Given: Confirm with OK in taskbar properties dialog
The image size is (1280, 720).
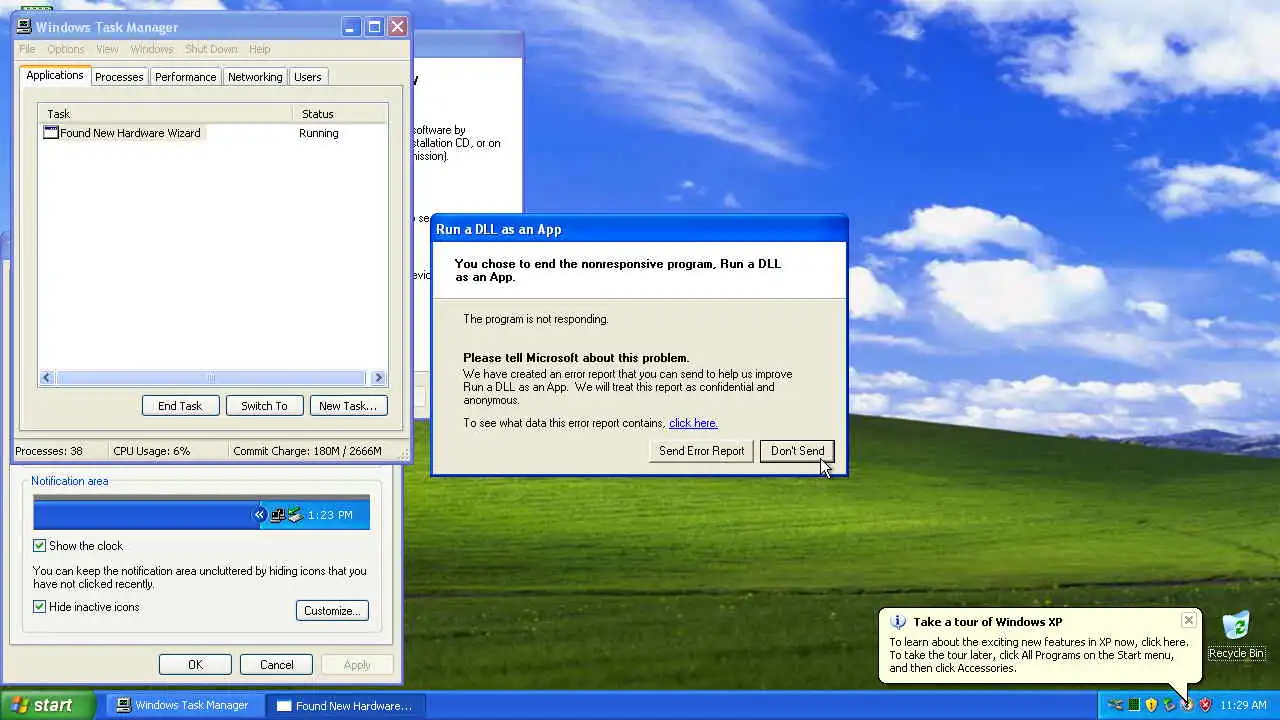Looking at the screenshot, I should tap(195, 664).
